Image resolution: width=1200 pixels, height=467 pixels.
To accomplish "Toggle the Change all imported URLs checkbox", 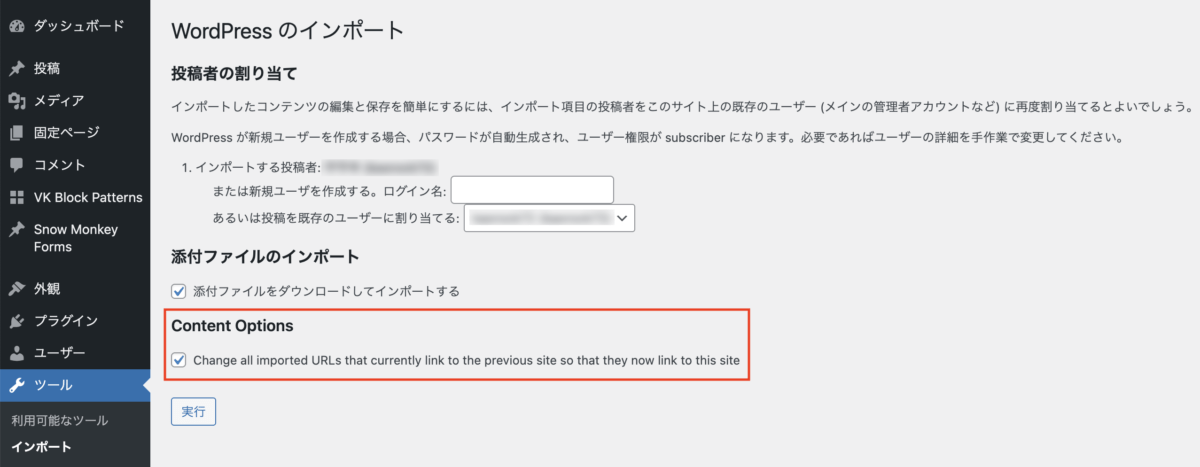I will (179, 360).
